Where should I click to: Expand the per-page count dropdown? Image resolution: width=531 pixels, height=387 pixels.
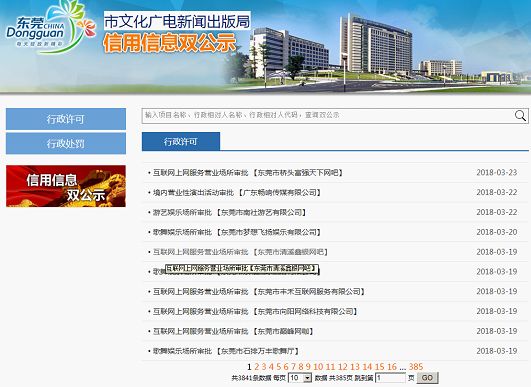pyautogui.click(x=300, y=378)
